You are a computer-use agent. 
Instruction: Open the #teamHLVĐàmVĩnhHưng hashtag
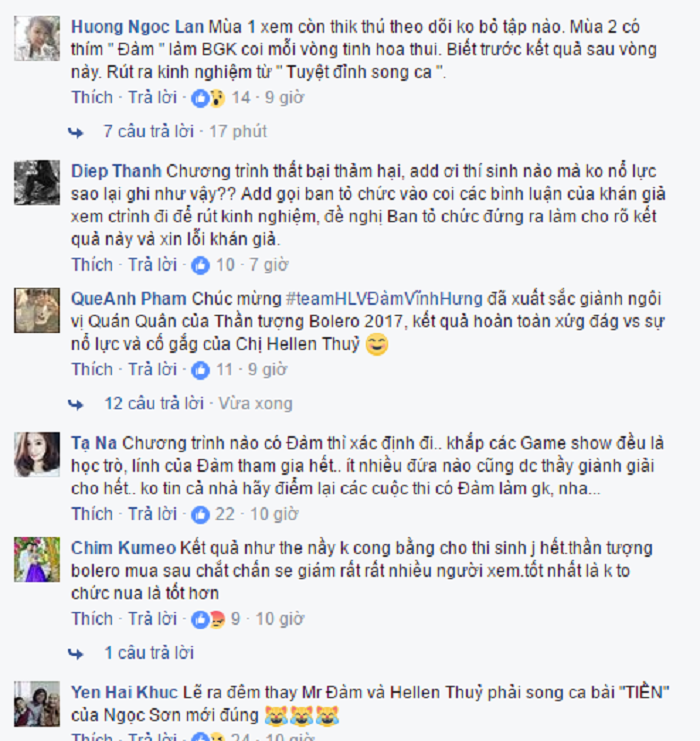click(384, 299)
